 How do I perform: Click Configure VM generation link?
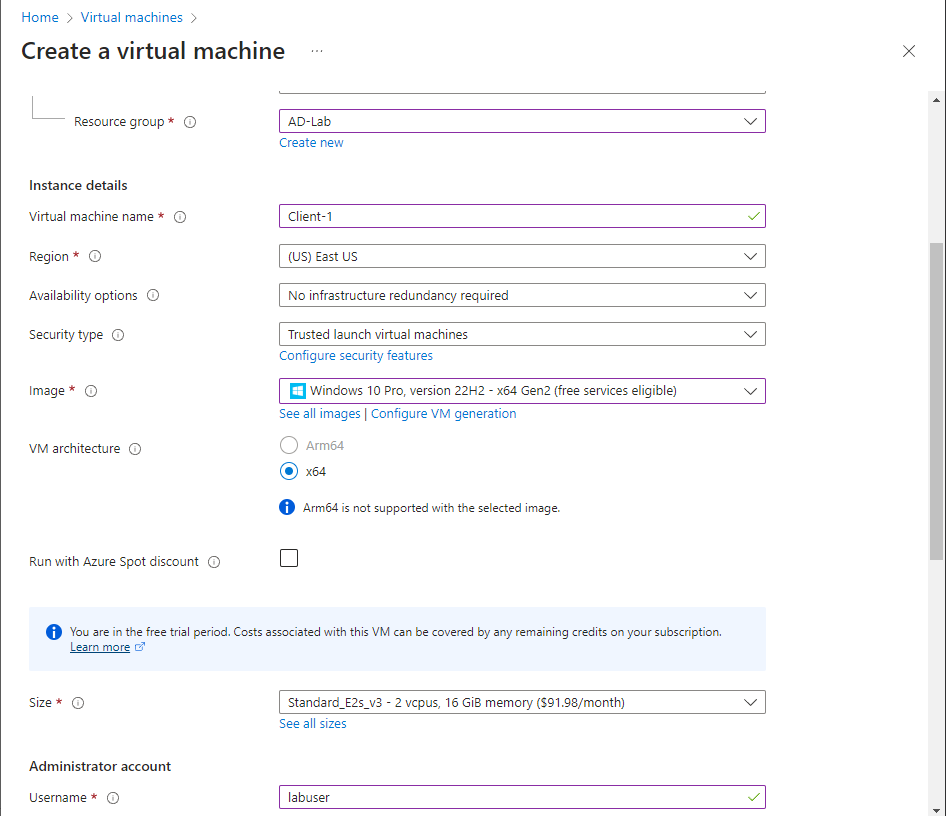[x=443, y=414]
